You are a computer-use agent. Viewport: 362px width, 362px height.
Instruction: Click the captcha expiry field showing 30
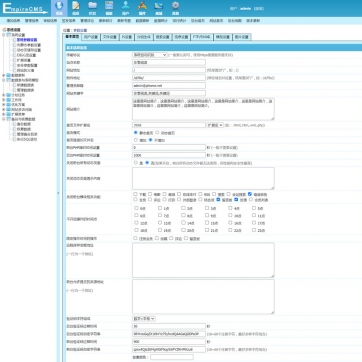tap(169, 326)
